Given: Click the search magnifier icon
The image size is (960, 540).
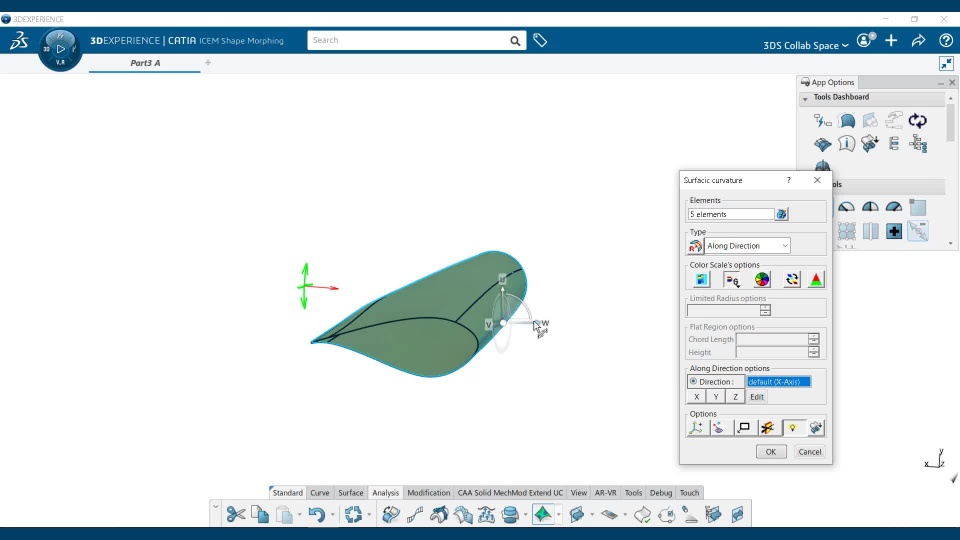Looking at the screenshot, I should click(515, 40).
